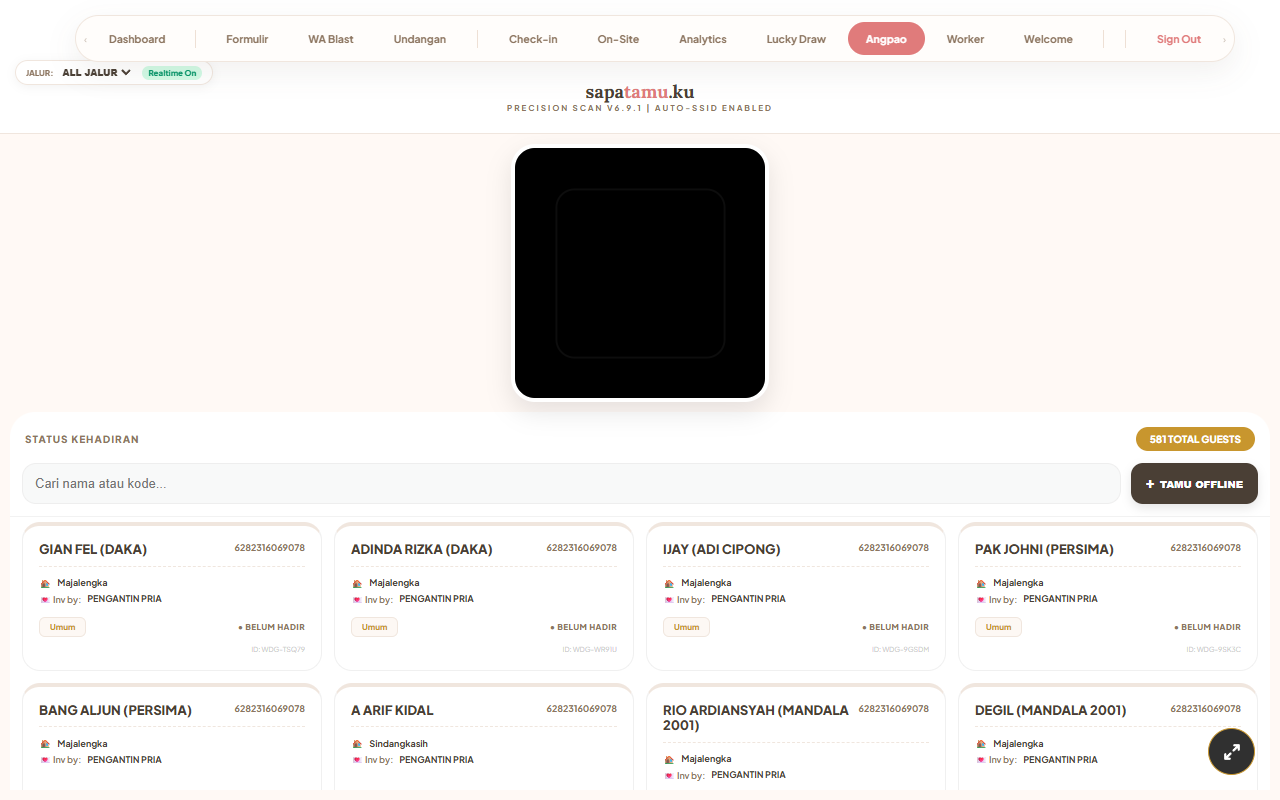Click the Sign Out link

tap(1179, 39)
